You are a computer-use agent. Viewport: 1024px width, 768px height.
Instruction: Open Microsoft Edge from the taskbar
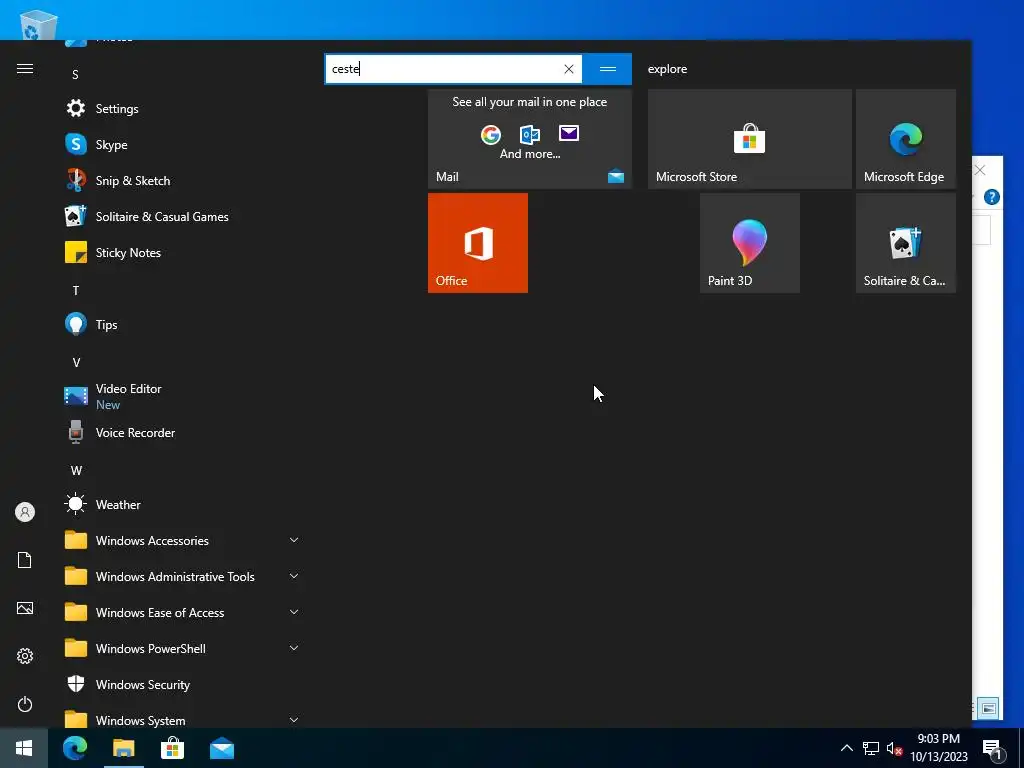tap(74, 748)
